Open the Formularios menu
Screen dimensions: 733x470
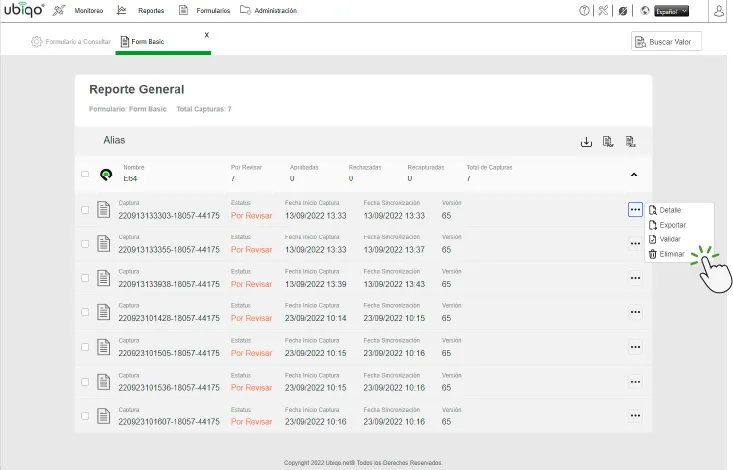(x=213, y=10)
